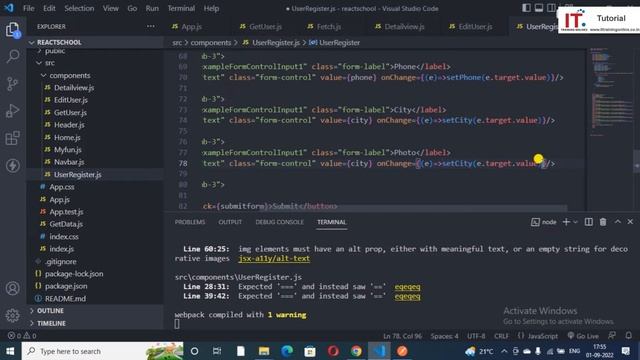Screen dimensions: 640x360
Task: Open Google Chrome from the taskbar
Action: point(356,351)
